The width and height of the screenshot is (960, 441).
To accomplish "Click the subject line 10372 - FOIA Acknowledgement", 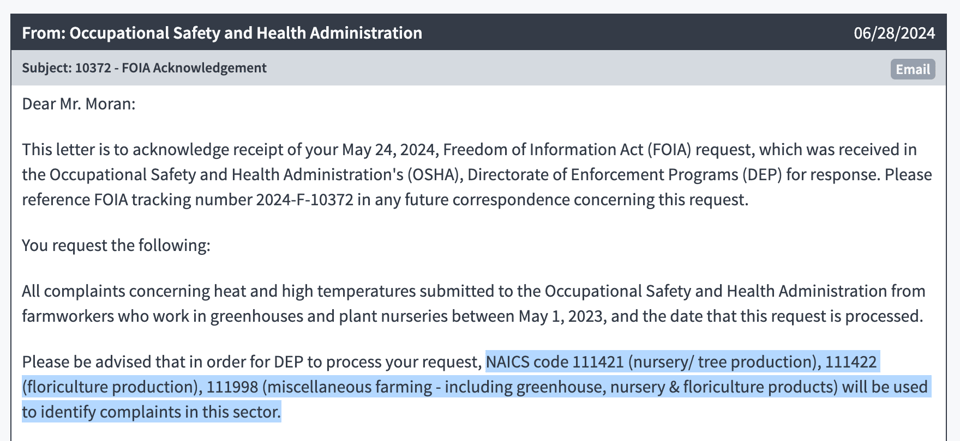I will point(144,68).
